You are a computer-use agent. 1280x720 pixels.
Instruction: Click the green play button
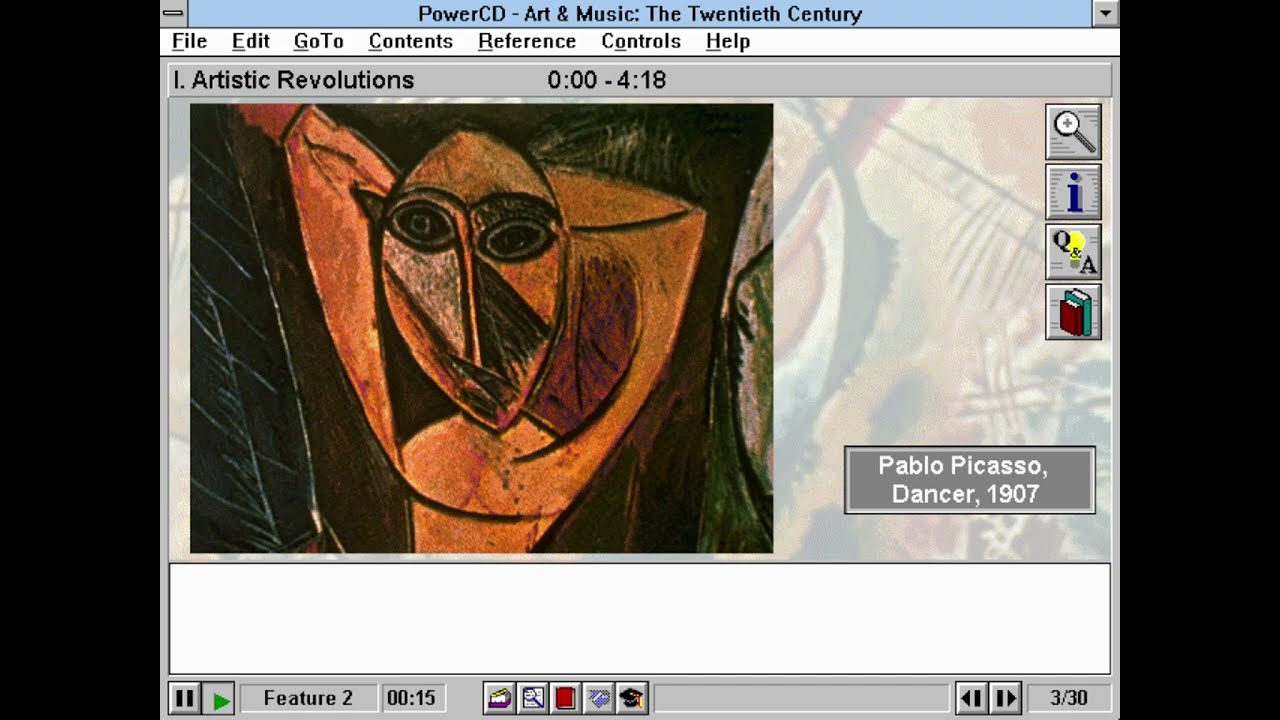click(x=219, y=698)
